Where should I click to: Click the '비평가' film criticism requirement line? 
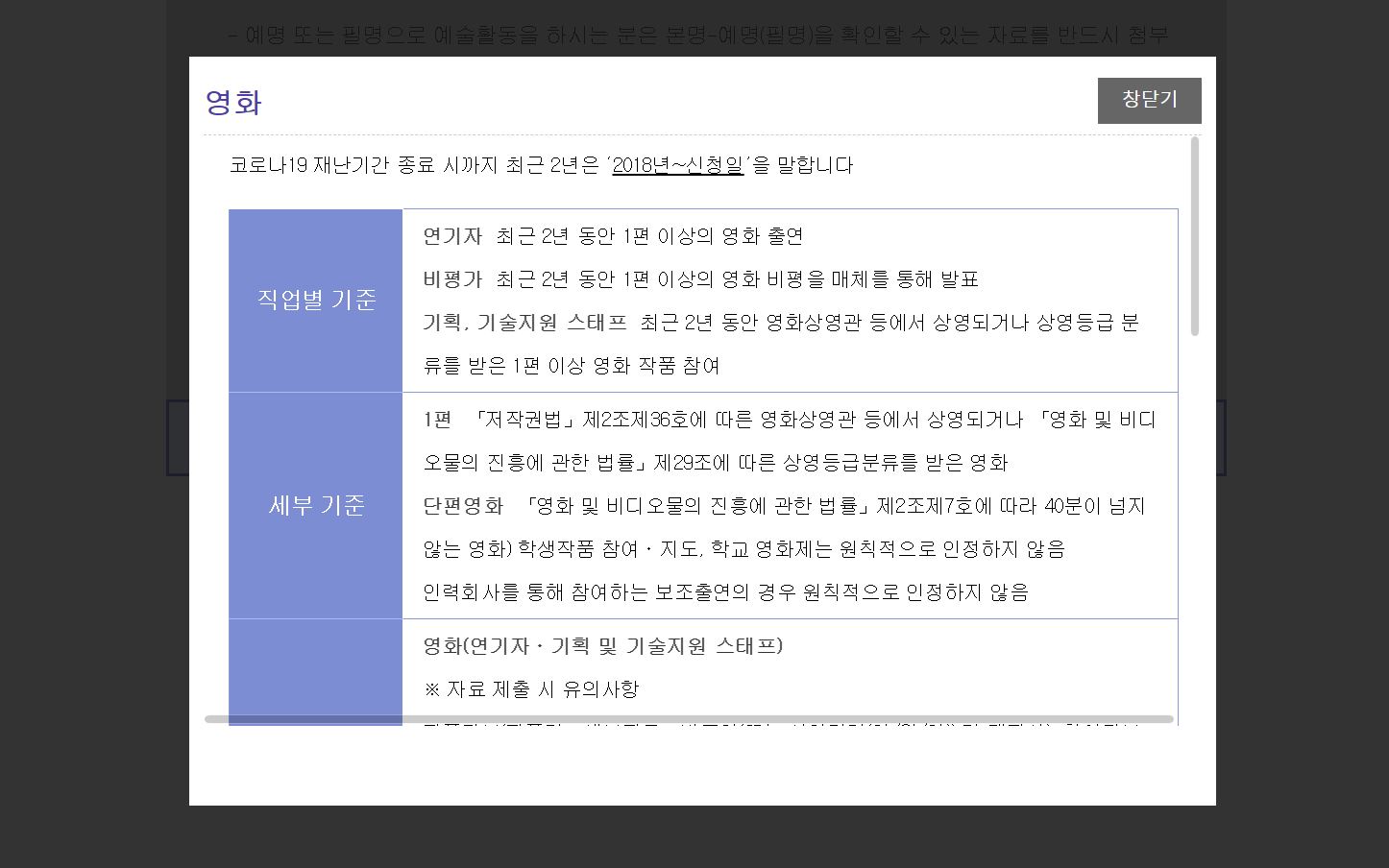(700, 279)
